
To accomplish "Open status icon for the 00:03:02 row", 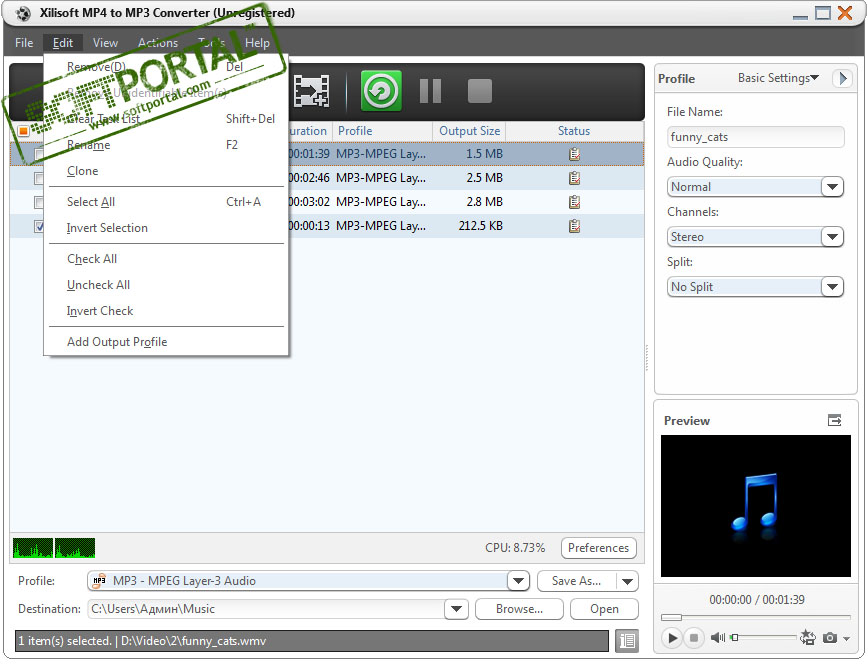I will 575,202.
